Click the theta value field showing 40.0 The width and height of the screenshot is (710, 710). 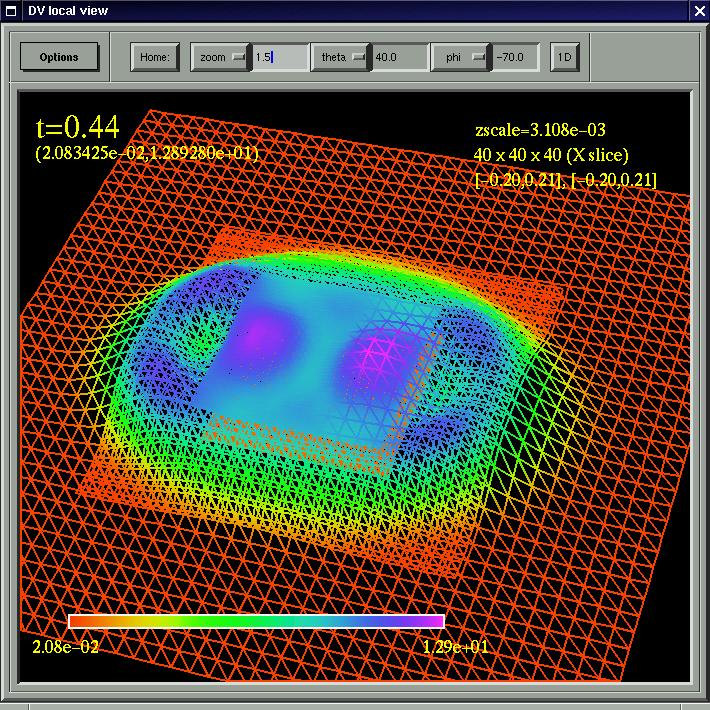tap(400, 57)
